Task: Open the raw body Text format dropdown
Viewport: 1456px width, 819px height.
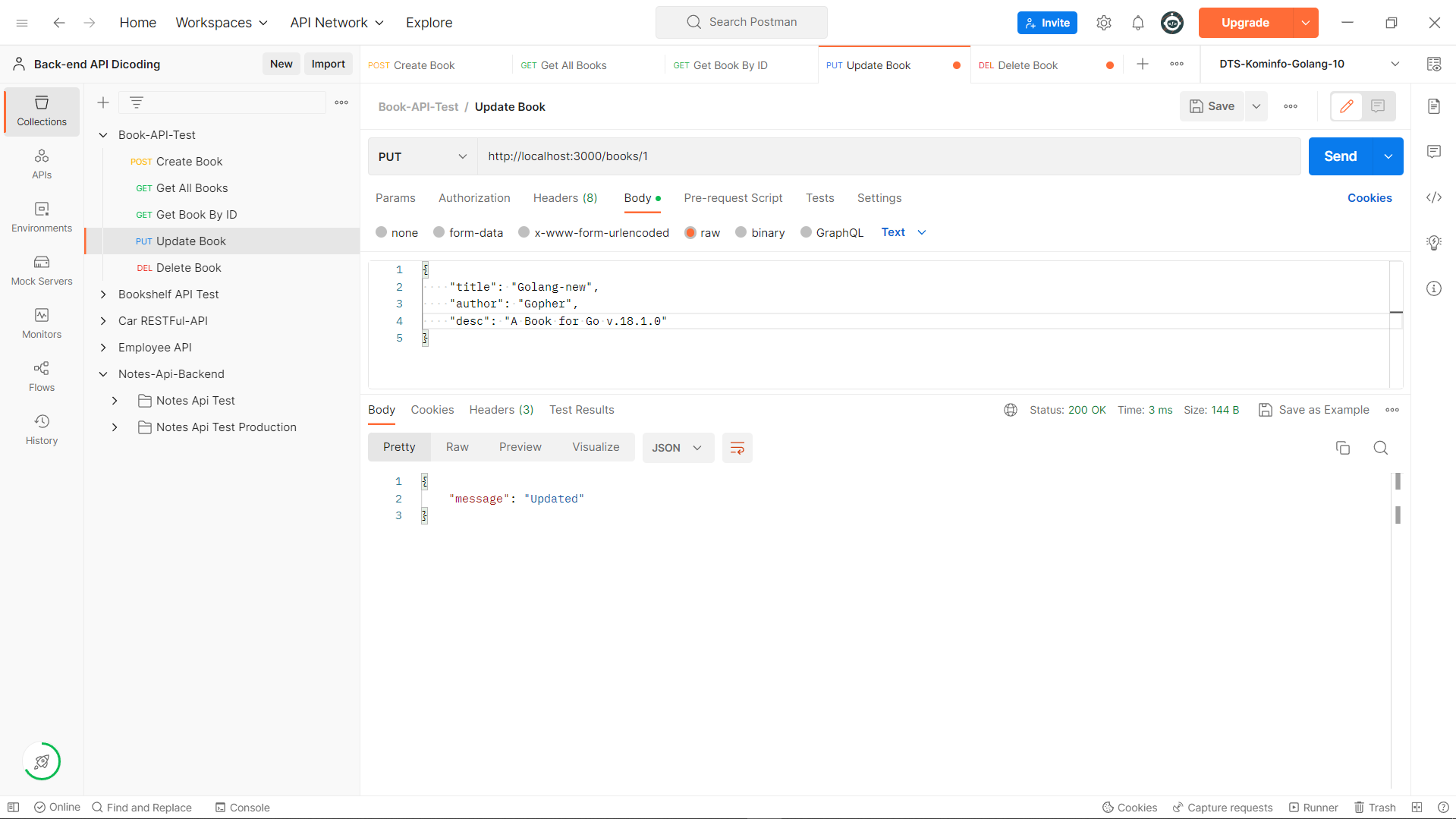Action: (904, 232)
